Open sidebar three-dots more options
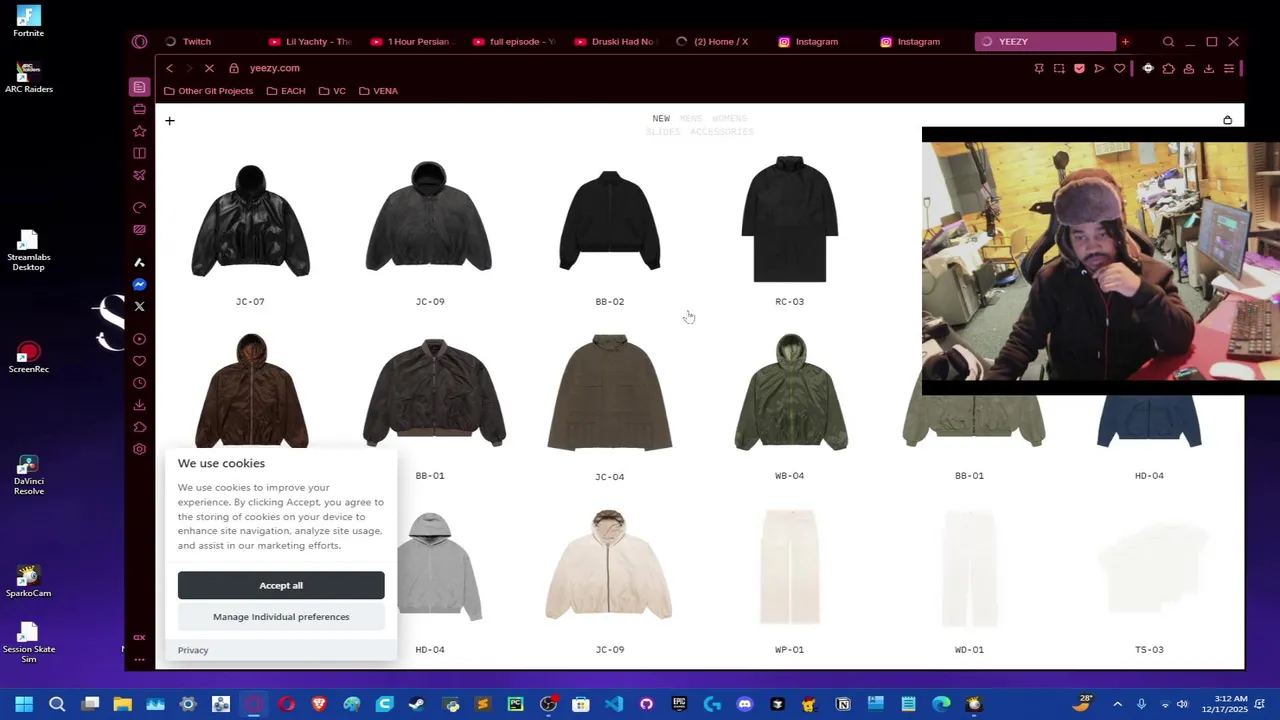1280x720 pixels. click(x=139, y=658)
